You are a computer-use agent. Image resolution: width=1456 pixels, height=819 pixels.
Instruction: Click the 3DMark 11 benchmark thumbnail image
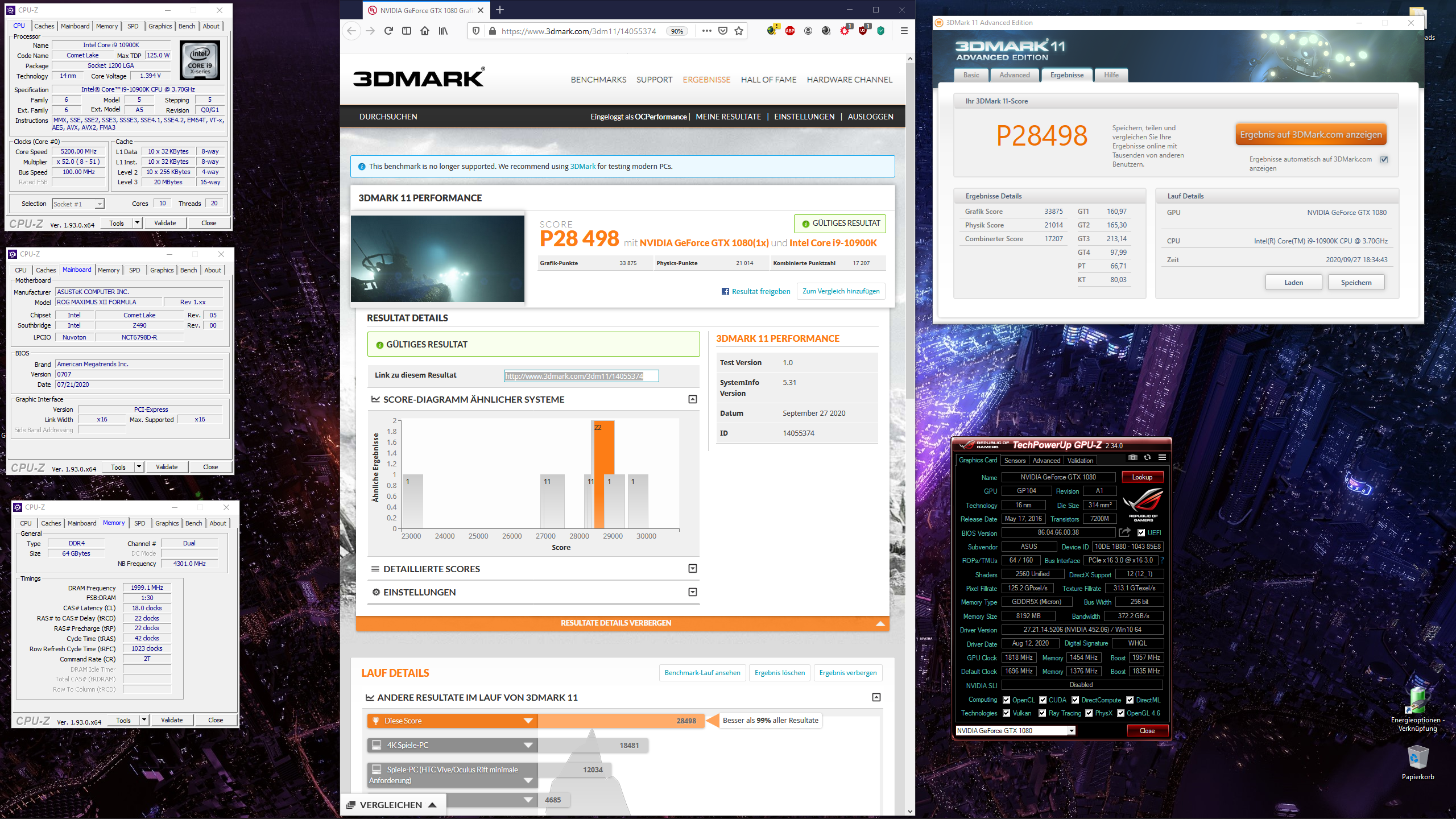[437, 259]
